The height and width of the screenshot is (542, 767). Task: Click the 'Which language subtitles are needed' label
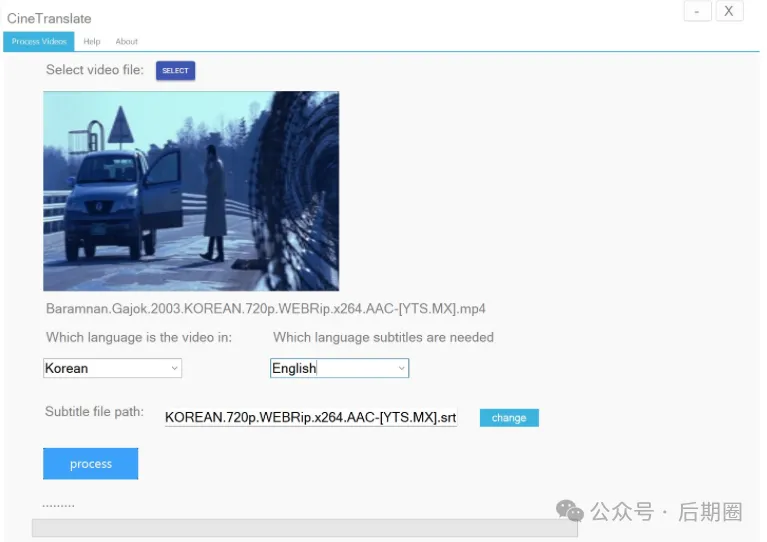(x=384, y=337)
